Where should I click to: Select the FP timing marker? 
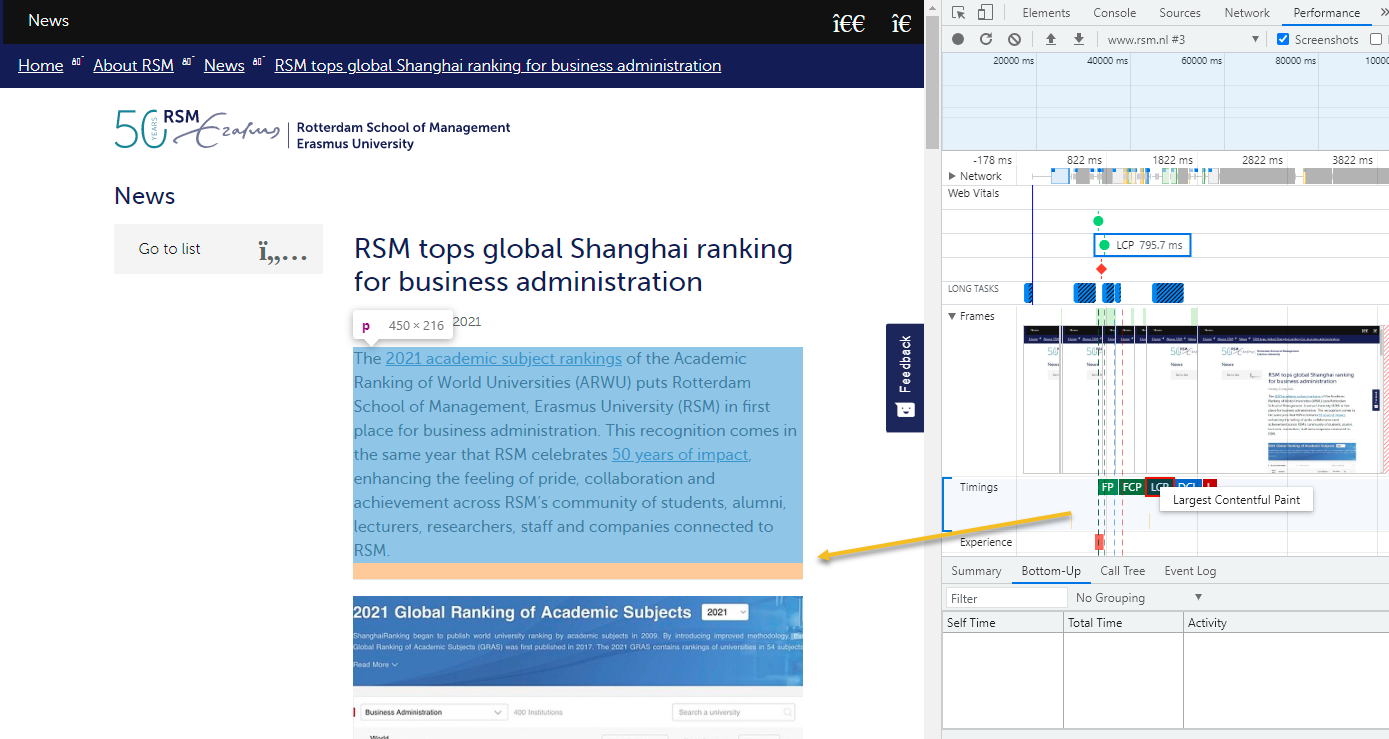1107,487
